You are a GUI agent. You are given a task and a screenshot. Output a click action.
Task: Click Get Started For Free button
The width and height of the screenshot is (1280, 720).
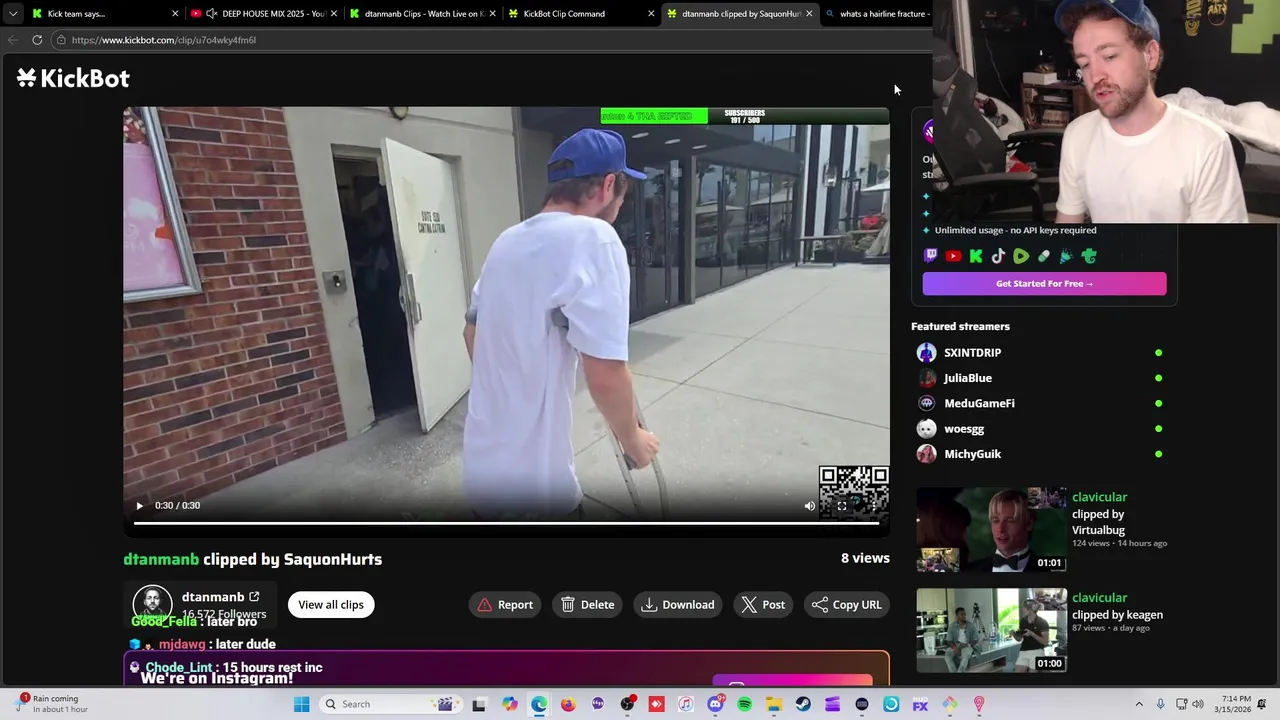pos(1044,283)
